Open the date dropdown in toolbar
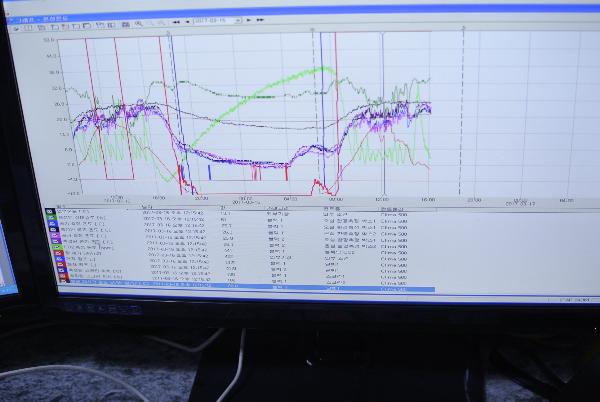The height and width of the screenshot is (402, 600). click(239, 20)
